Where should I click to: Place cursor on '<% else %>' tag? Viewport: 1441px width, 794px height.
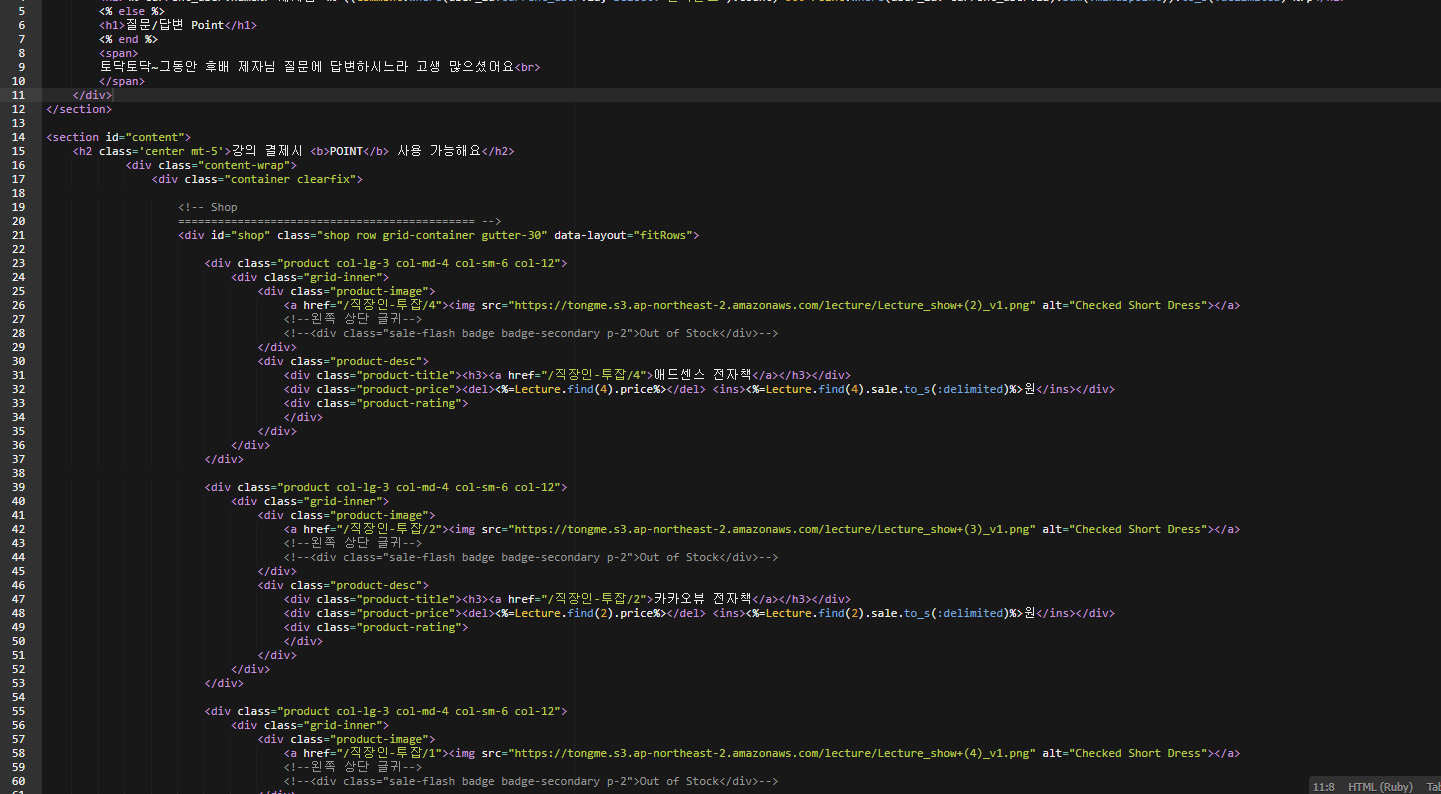click(132, 11)
